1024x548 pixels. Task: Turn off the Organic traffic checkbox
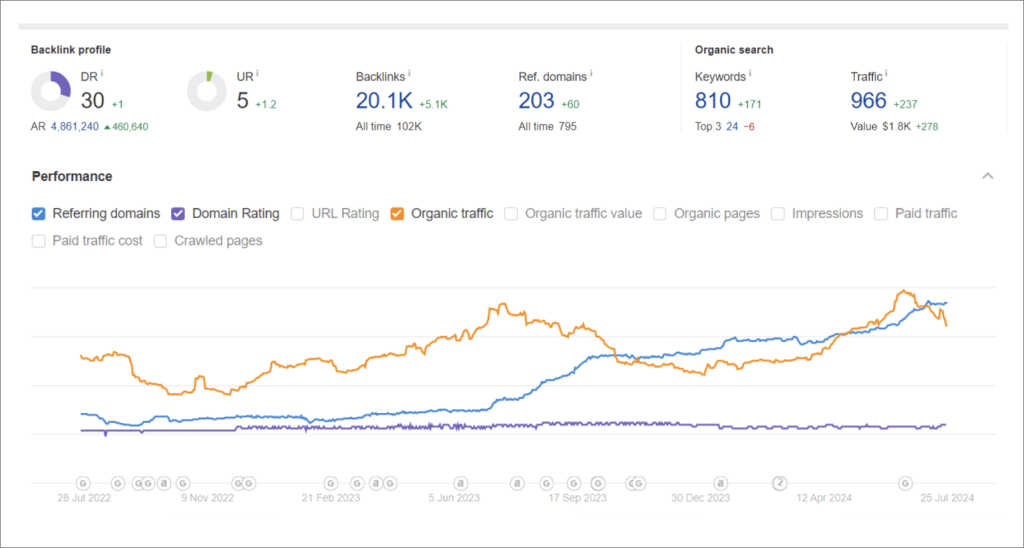coord(398,213)
